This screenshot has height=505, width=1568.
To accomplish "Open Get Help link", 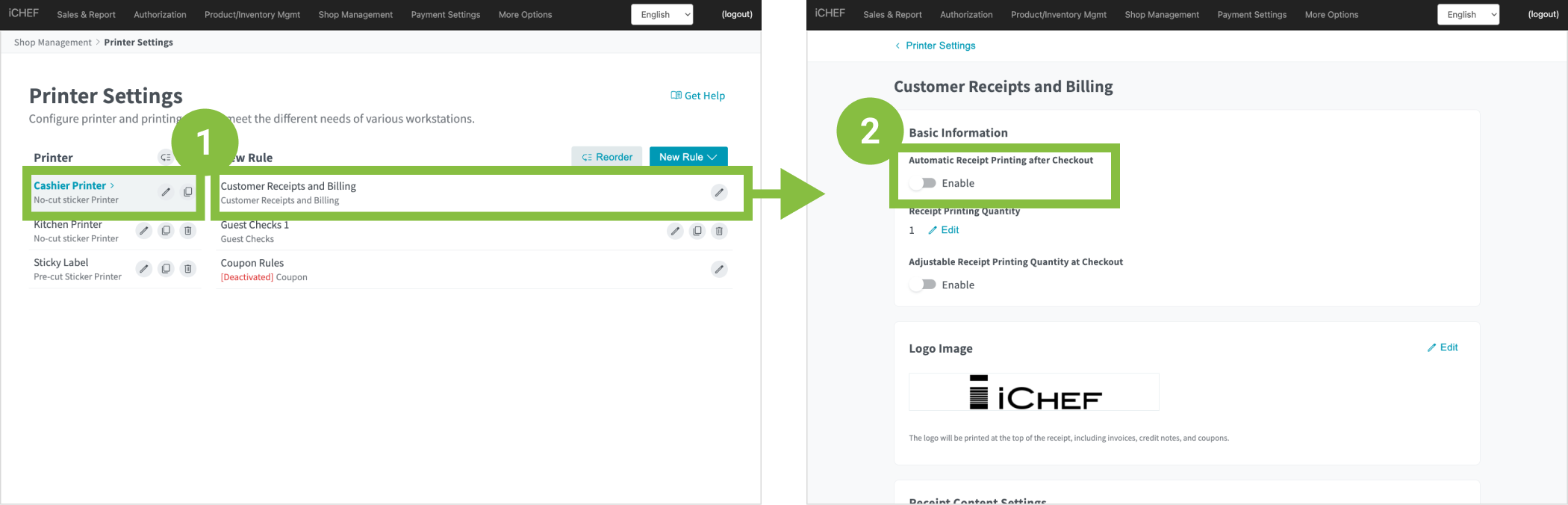I will coord(697,96).
